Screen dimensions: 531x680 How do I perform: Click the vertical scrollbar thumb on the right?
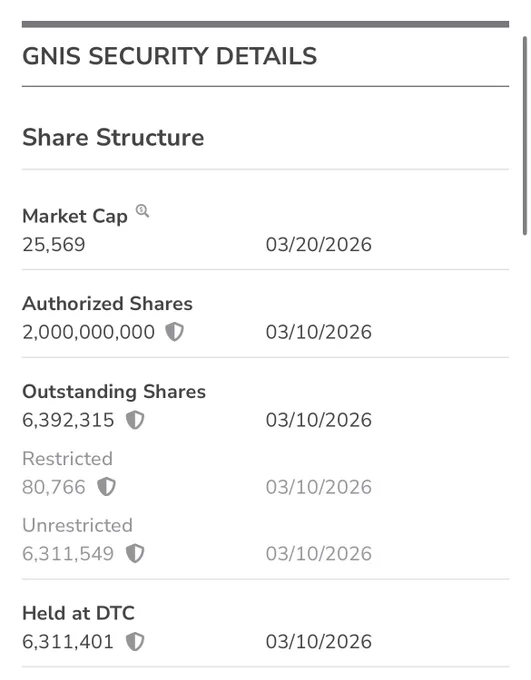click(525, 136)
